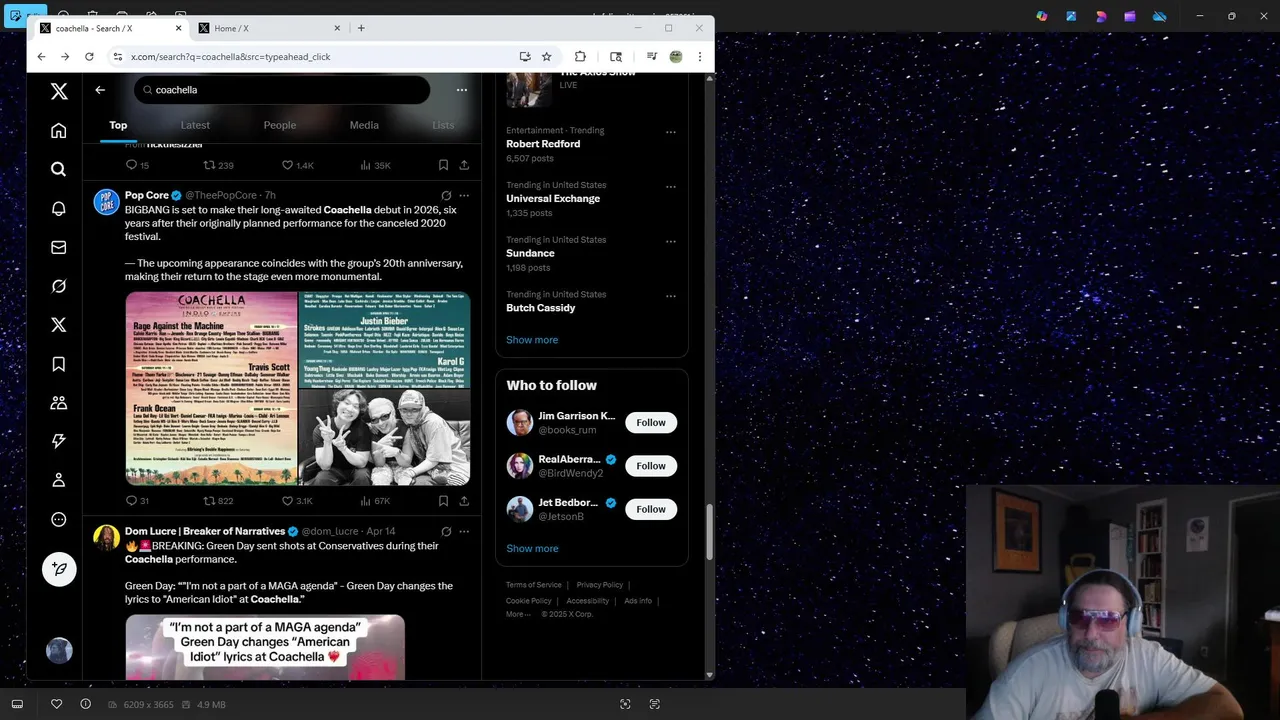1280x720 pixels.
Task: Switch to the Lists search tab
Action: [x=443, y=125]
